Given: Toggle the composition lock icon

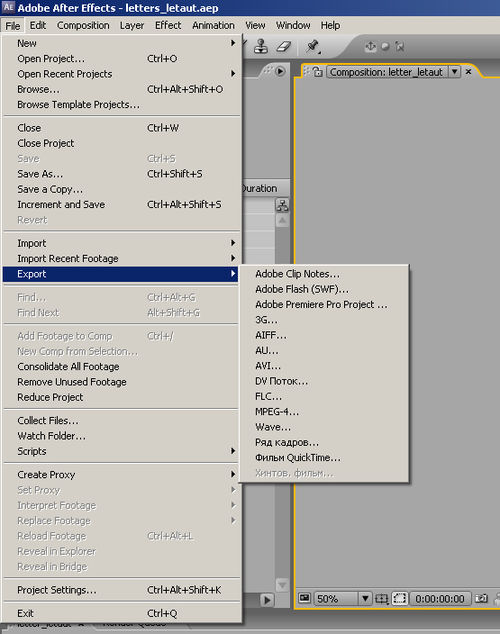Looking at the screenshot, I should coord(318,72).
